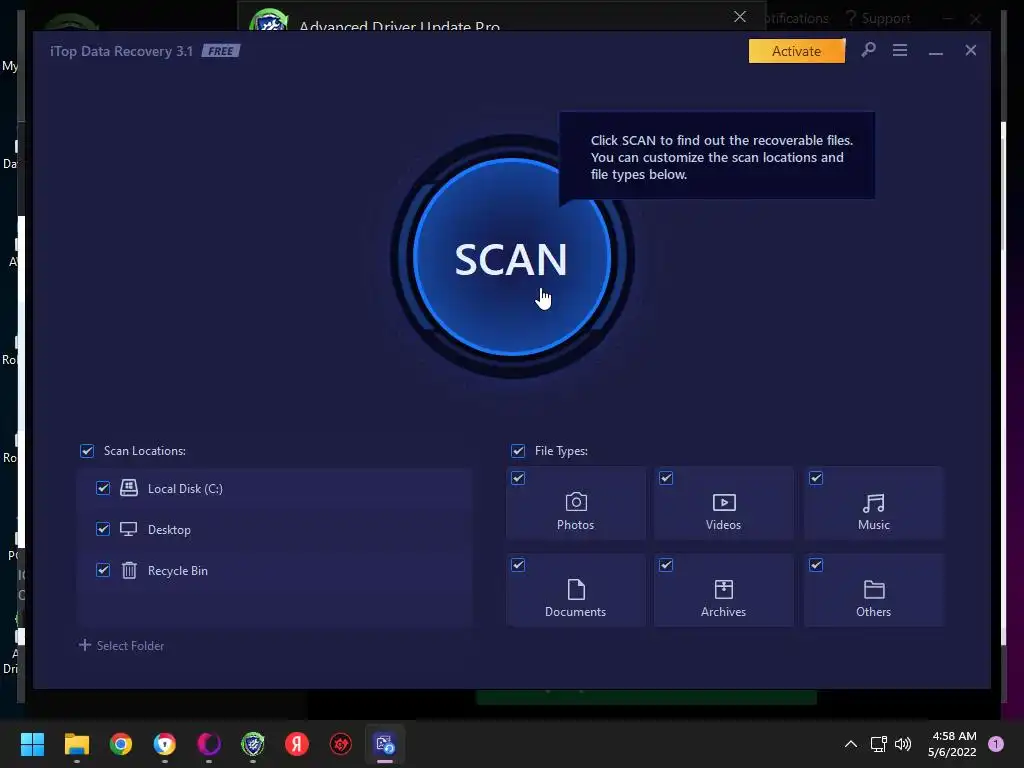Click the Local Disk drive icon

(x=129, y=488)
